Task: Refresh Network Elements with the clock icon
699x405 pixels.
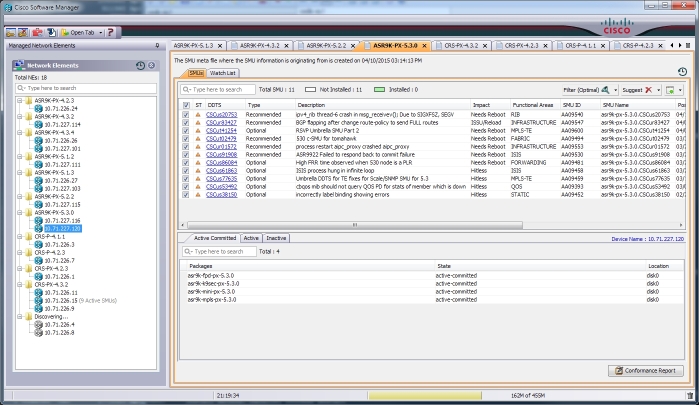Action: tap(140, 66)
